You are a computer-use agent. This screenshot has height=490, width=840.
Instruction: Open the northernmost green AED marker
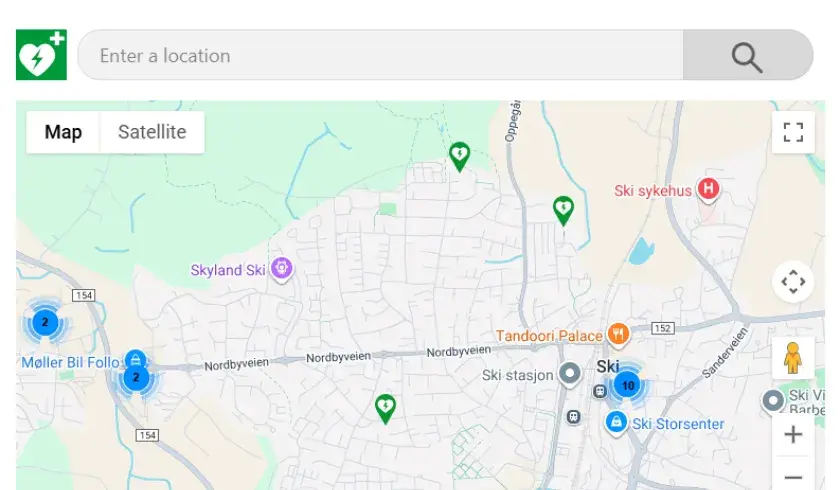459,155
